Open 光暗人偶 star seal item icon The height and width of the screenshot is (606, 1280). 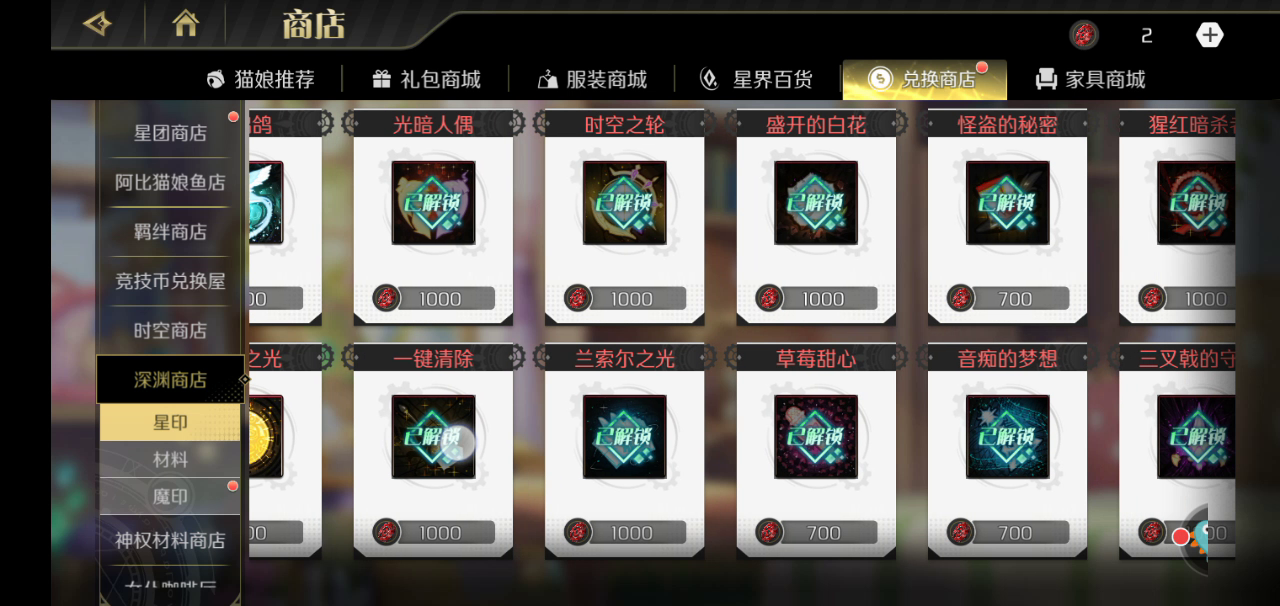click(433, 203)
